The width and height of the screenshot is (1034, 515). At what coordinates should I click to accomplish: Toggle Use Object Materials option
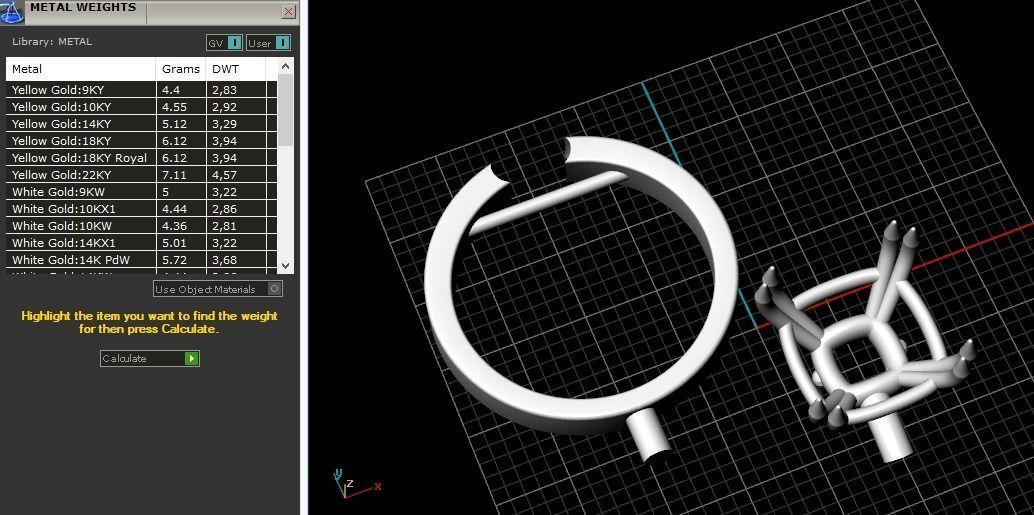pyautogui.click(x=218, y=289)
